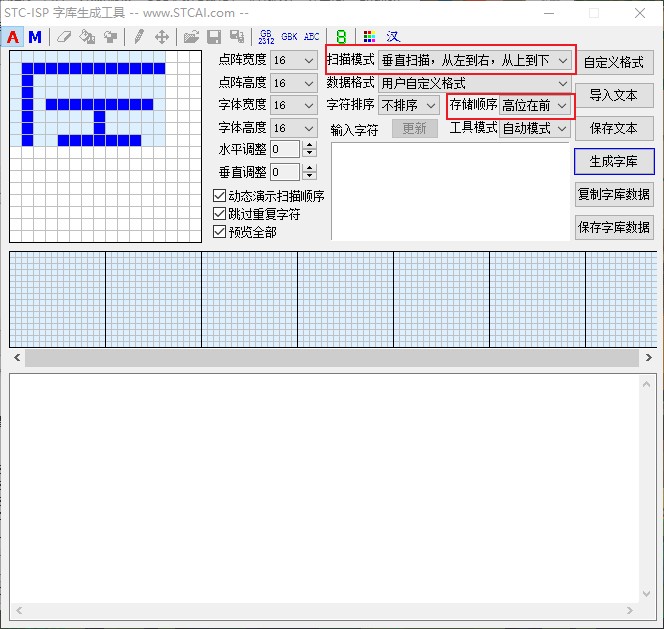Open the color grid palette icon

click(369, 37)
